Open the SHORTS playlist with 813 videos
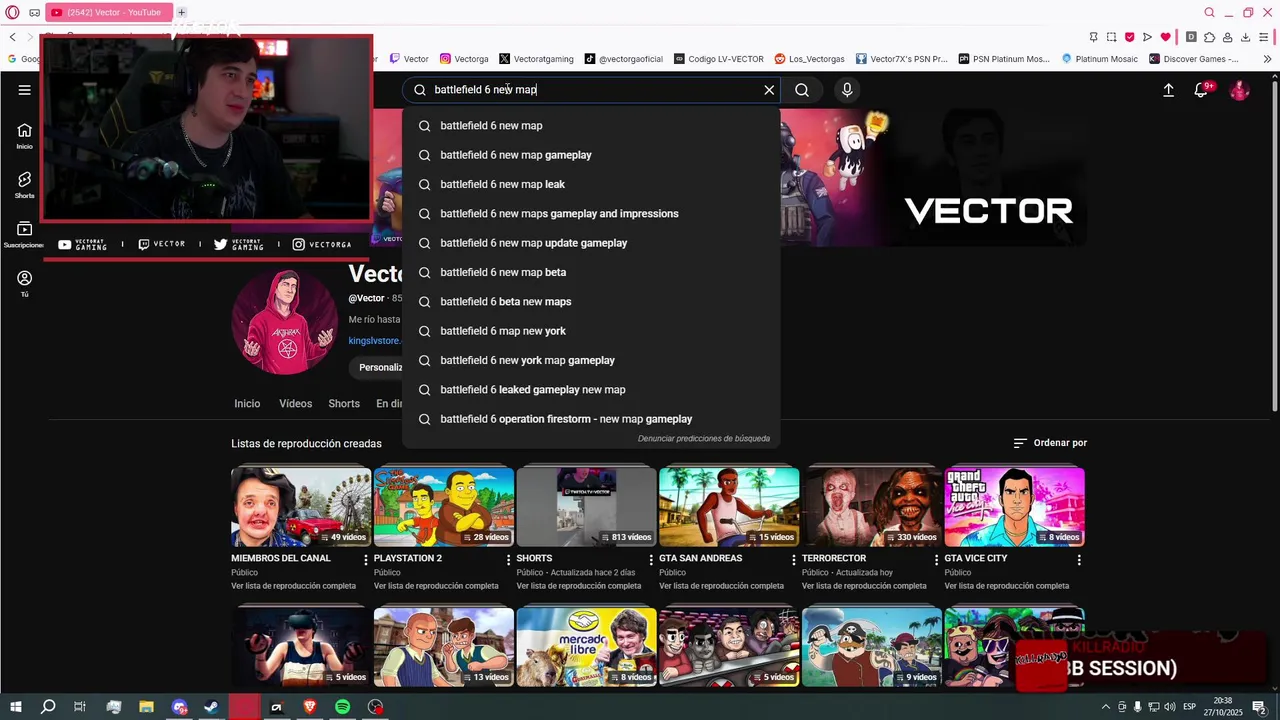Screen dimensions: 1280x720 click(x=586, y=507)
